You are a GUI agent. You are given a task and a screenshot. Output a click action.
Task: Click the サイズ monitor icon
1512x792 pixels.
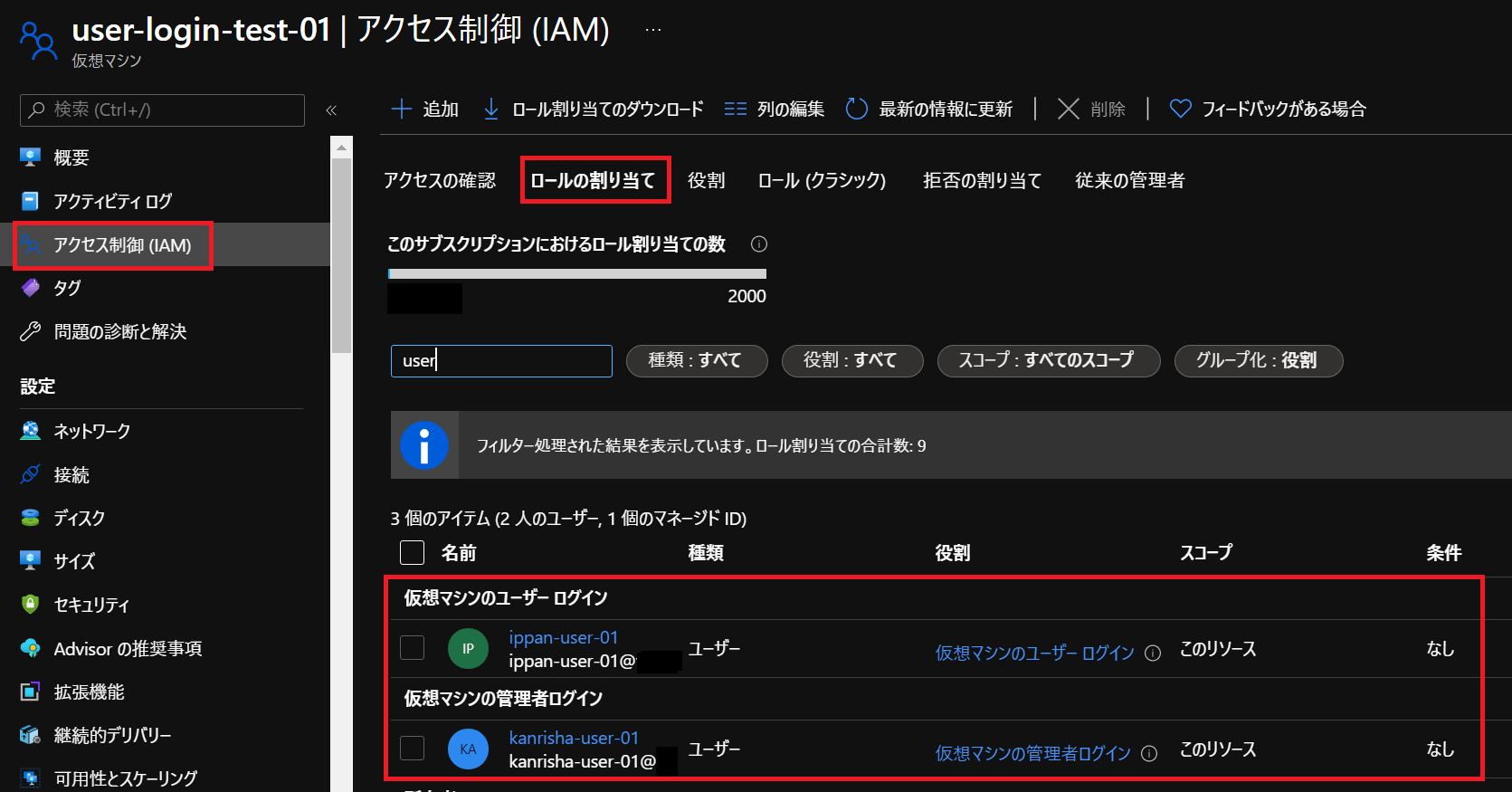(30, 561)
